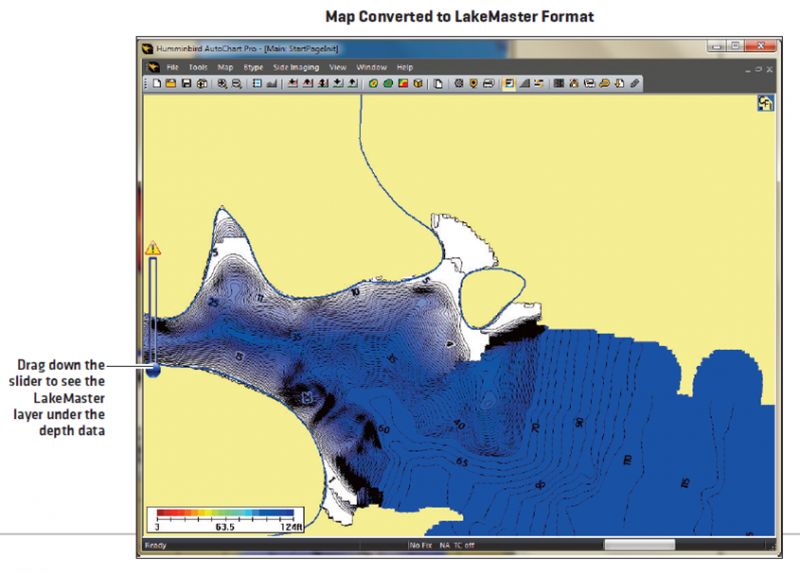Click the blue transparency slider handle
The height and width of the screenshot is (574, 800).
(153, 369)
